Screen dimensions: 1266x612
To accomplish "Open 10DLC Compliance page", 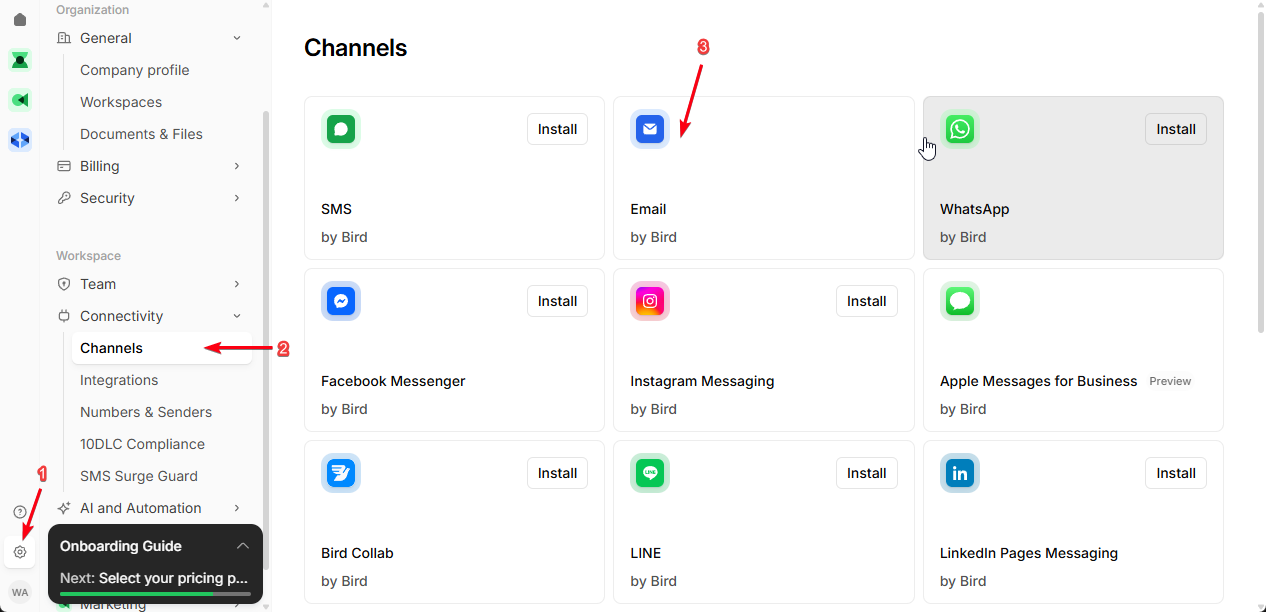I will click(x=142, y=444).
